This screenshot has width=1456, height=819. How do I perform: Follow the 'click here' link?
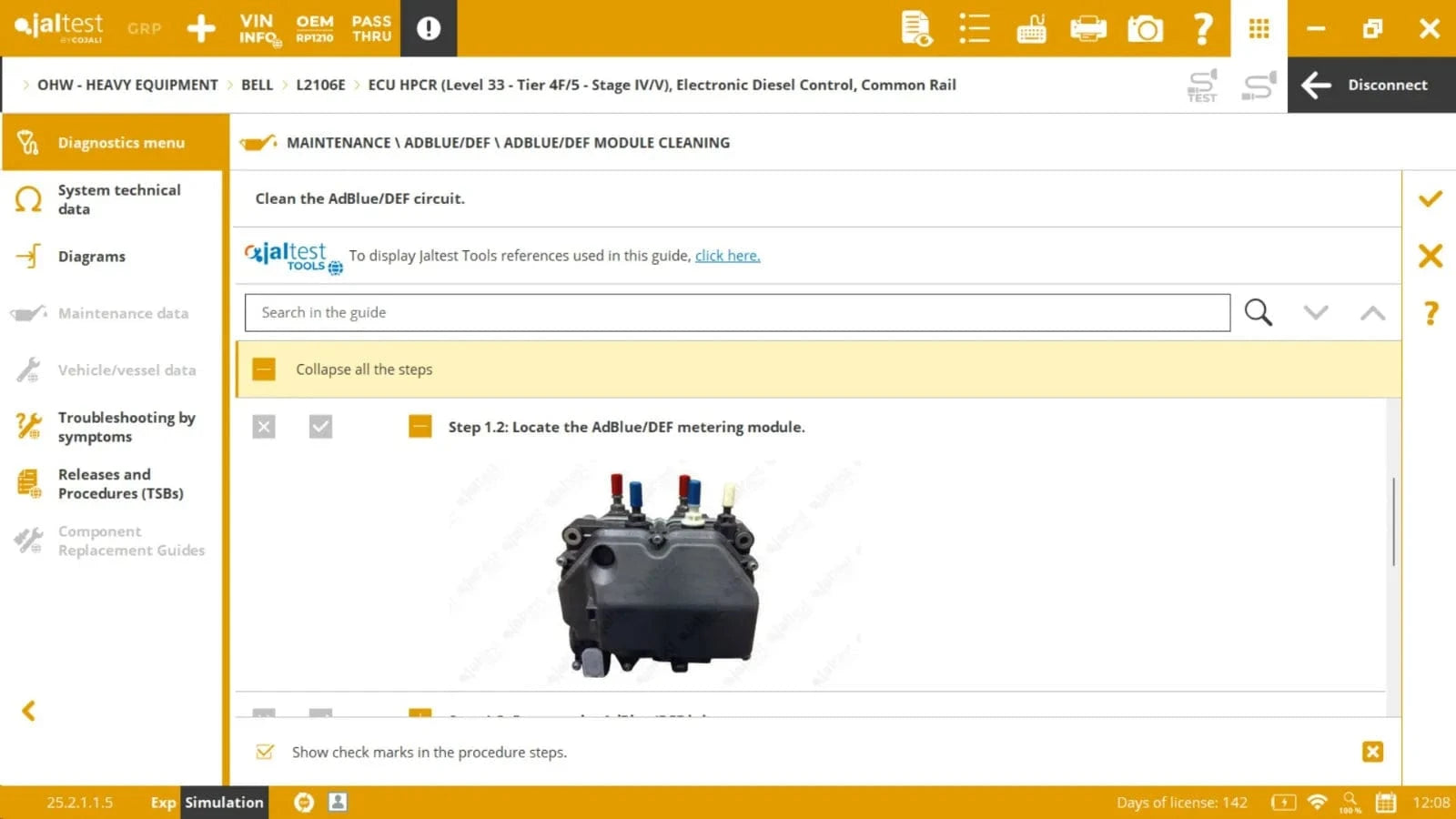coord(727,256)
